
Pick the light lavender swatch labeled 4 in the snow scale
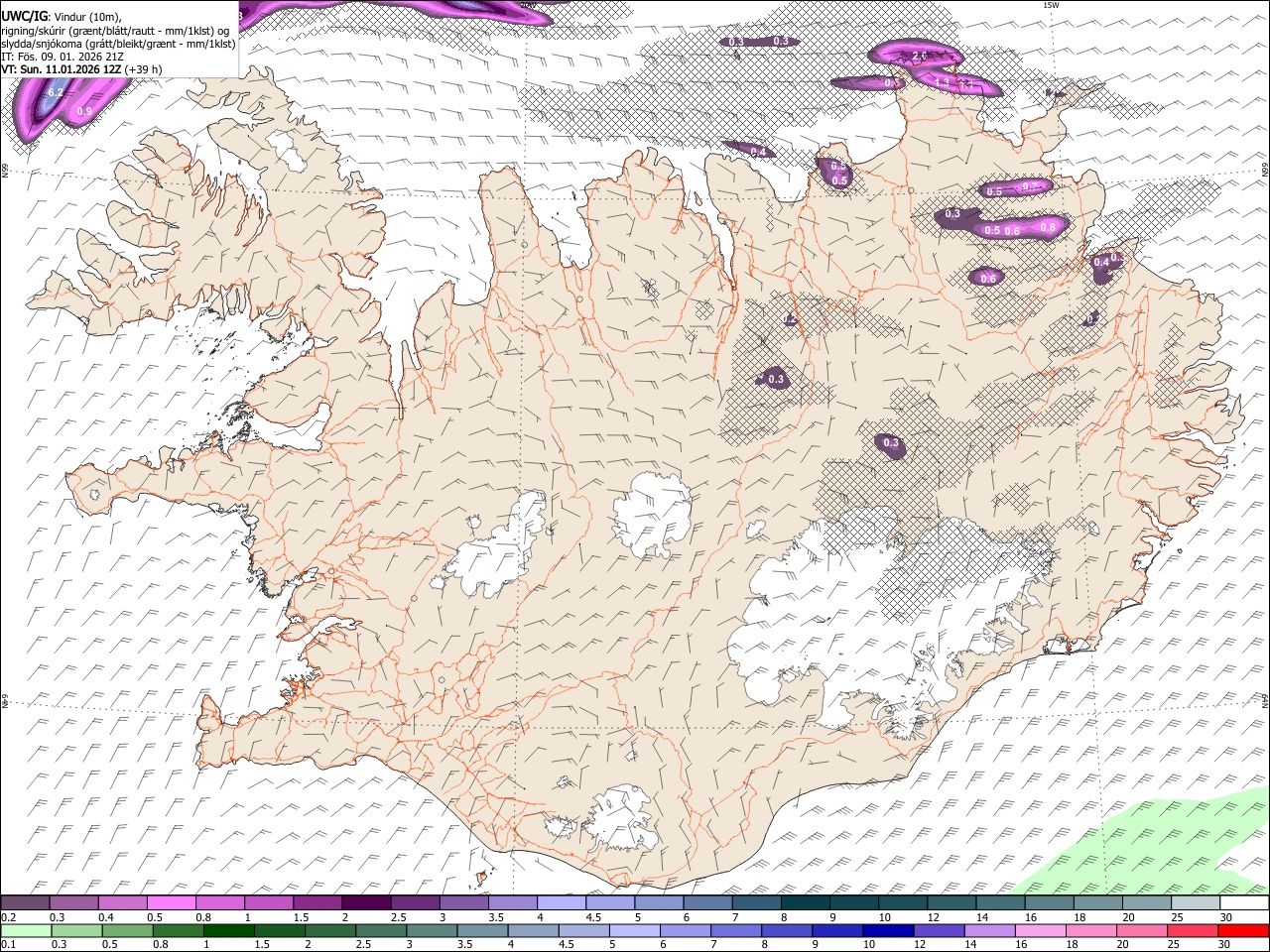[x=560, y=902]
